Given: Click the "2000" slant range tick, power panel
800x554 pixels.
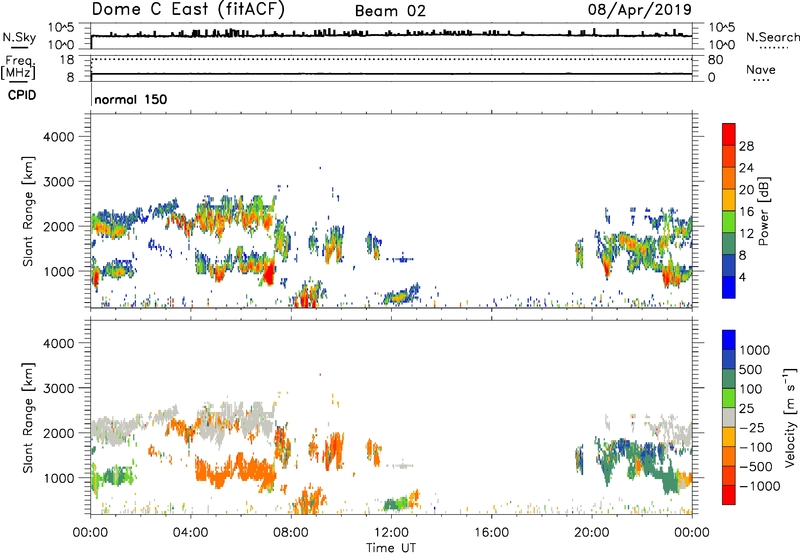Looking at the screenshot, I should coord(59,226).
